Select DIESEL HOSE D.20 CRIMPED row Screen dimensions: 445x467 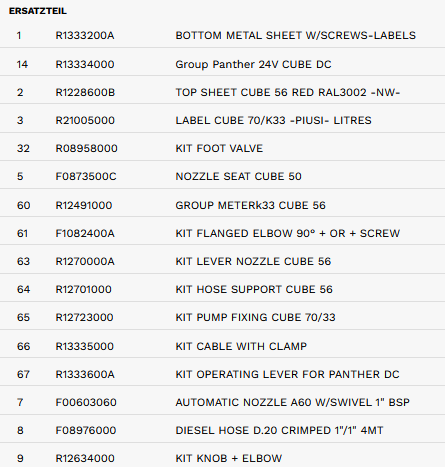click(x=222, y=430)
